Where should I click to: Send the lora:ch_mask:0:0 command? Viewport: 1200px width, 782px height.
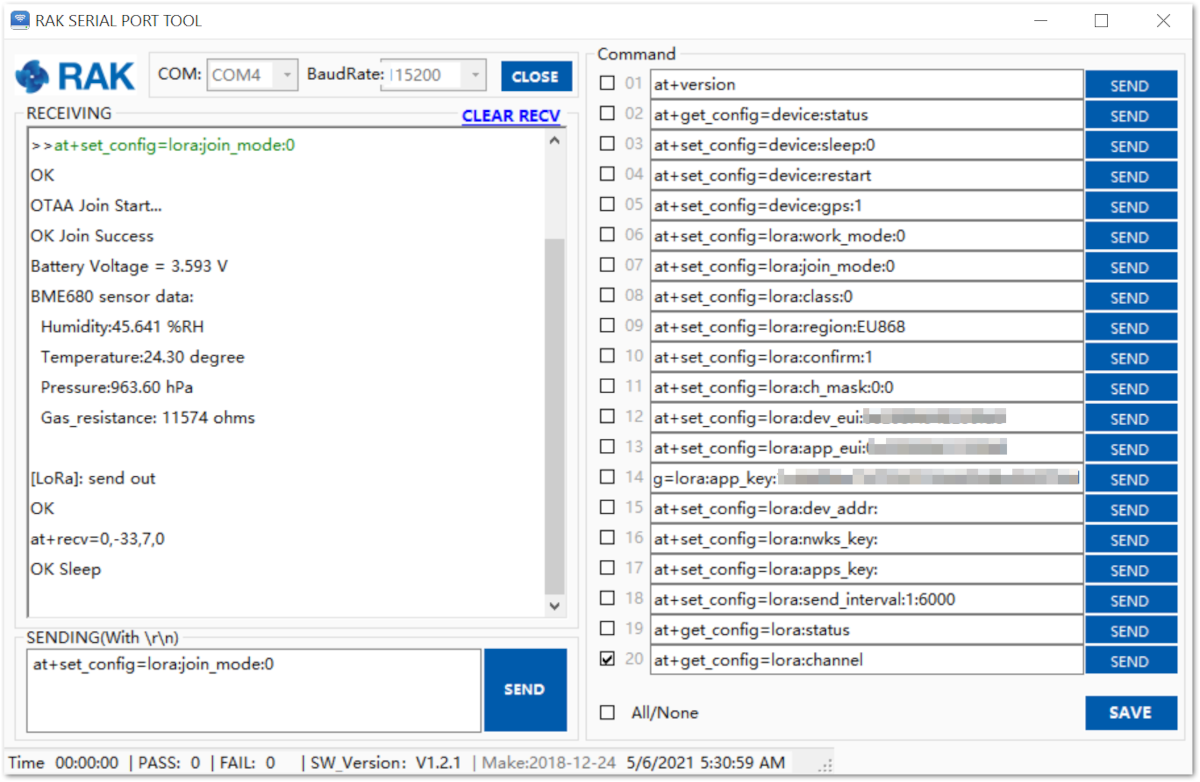point(1130,388)
